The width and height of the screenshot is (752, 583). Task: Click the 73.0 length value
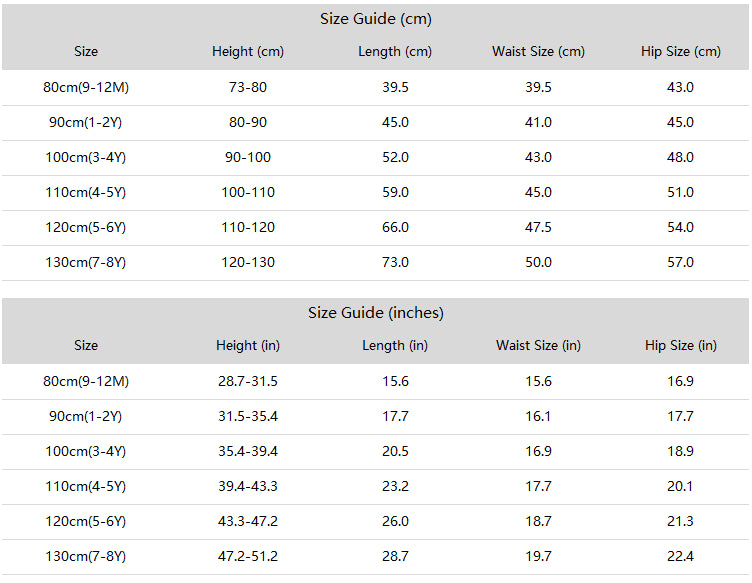point(395,262)
